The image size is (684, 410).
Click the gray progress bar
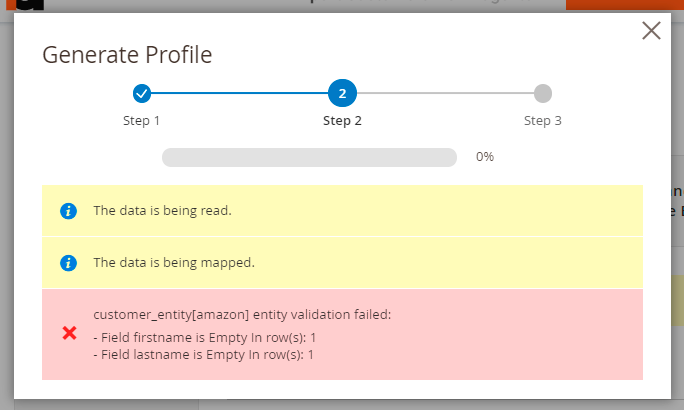point(309,157)
